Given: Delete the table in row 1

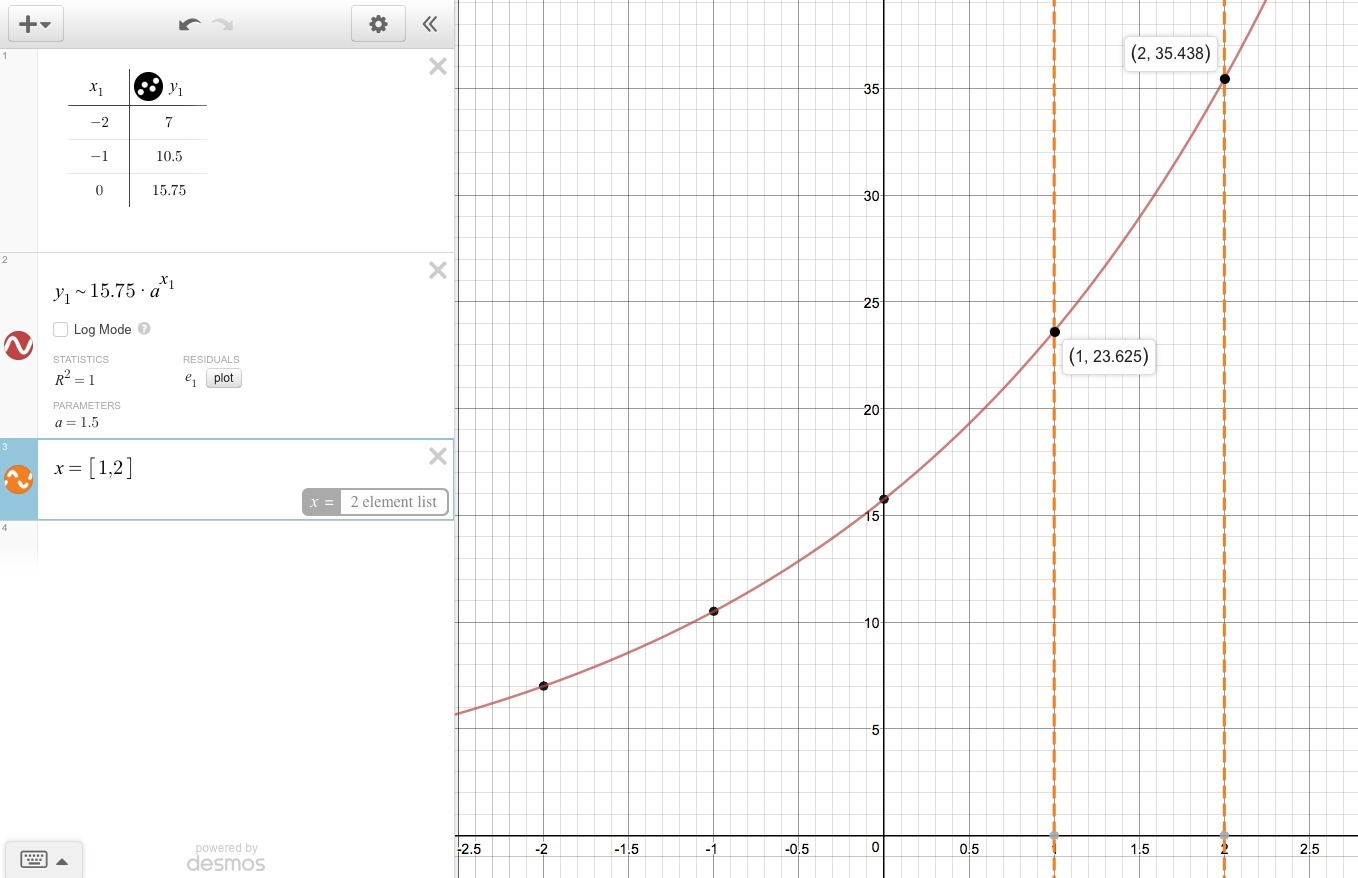Looking at the screenshot, I should point(437,67).
